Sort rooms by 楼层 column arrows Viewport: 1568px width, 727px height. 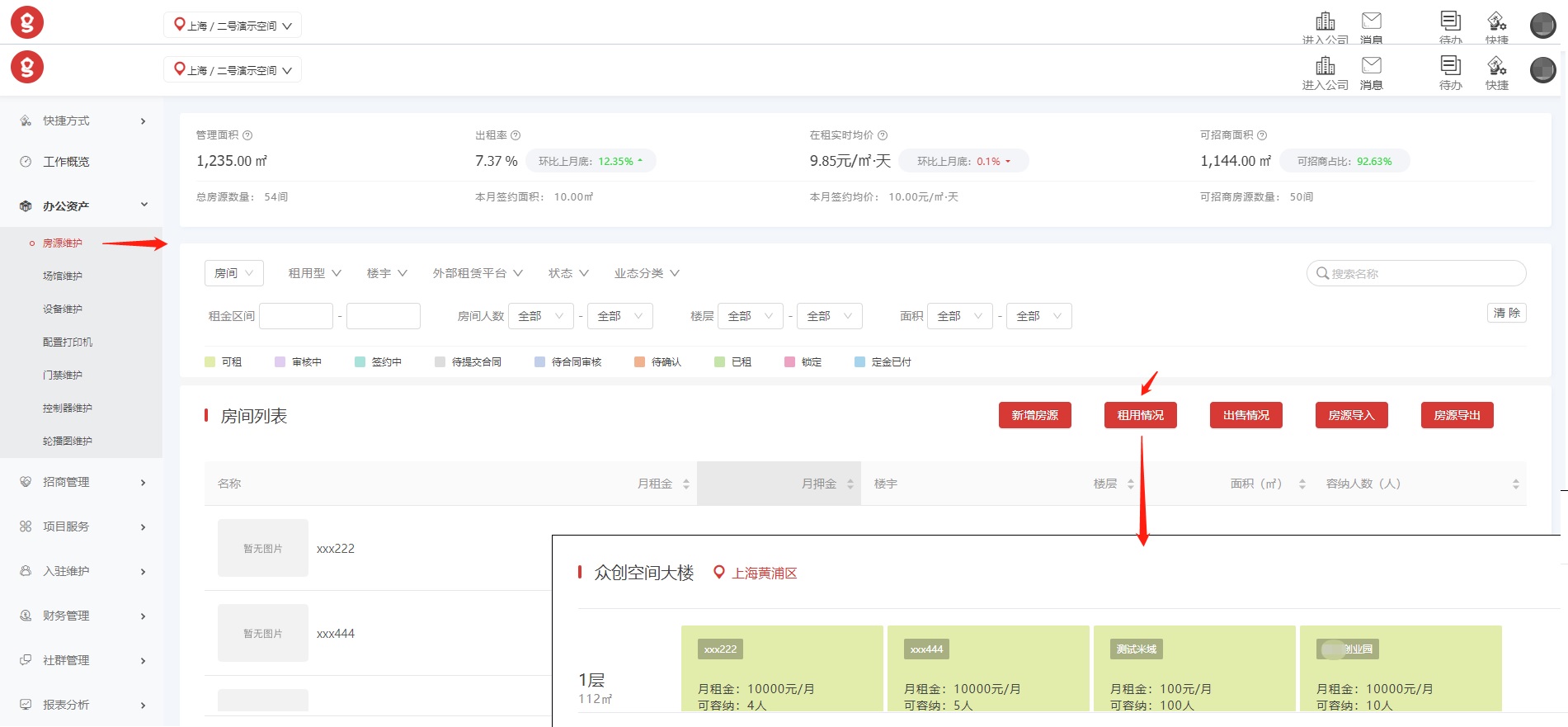pos(1130,484)
